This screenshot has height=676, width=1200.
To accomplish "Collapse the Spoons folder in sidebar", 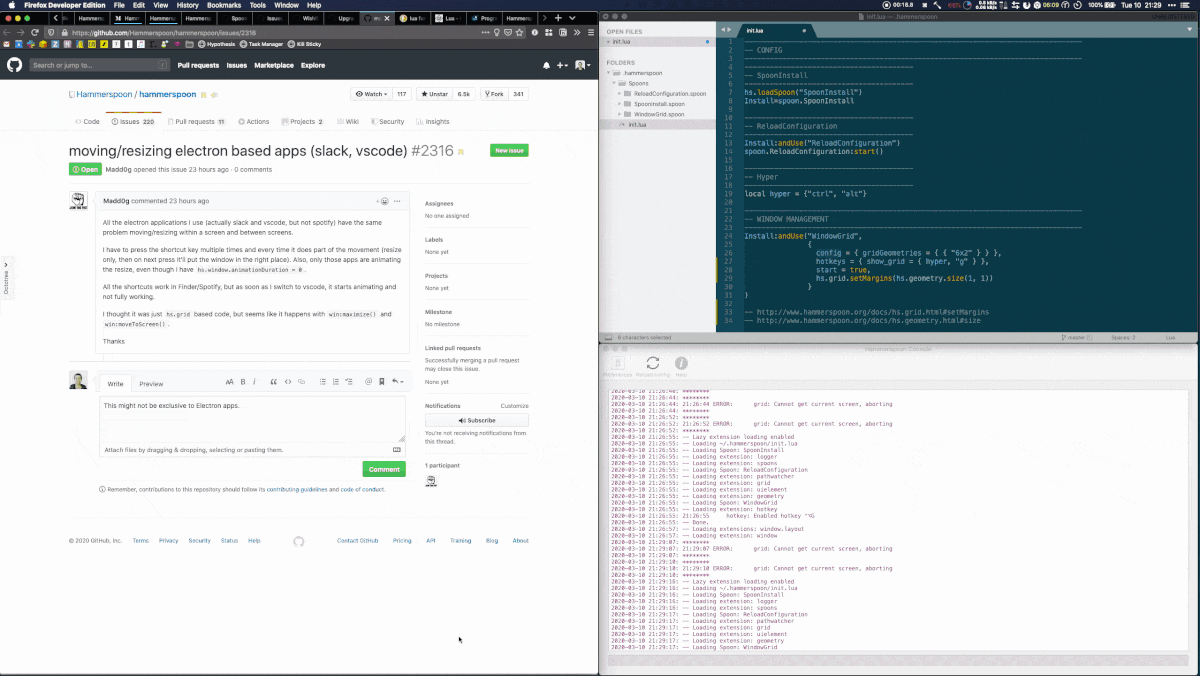I will (615, 83).
